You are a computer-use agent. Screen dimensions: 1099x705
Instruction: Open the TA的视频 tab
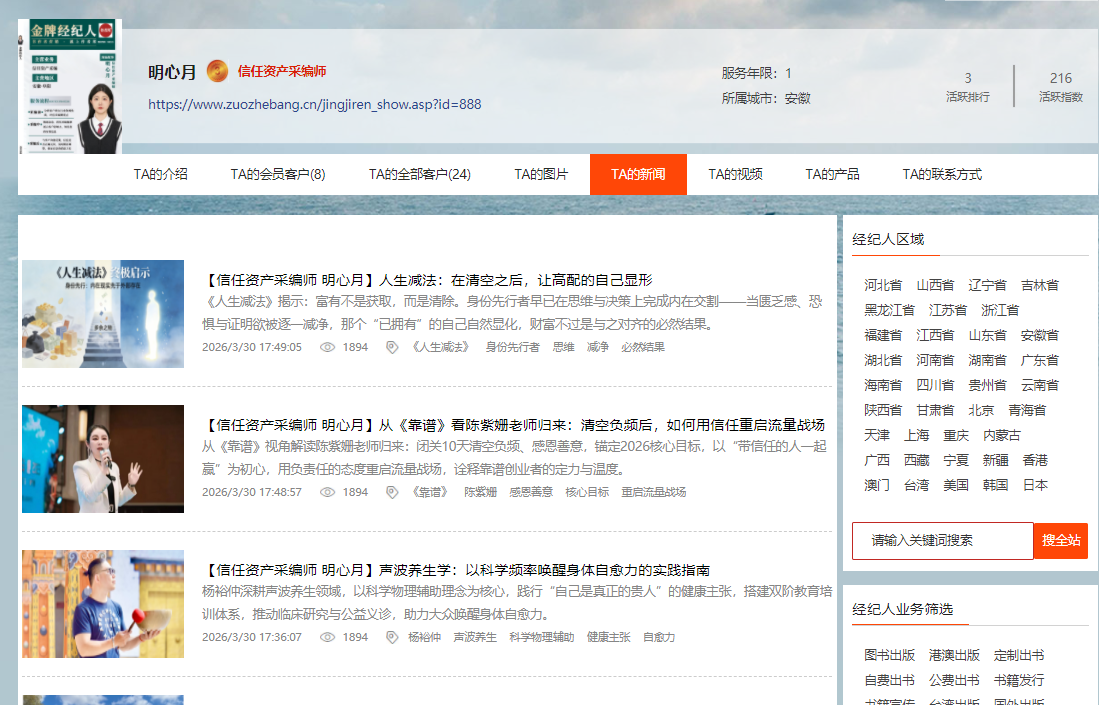pos(735,174)
